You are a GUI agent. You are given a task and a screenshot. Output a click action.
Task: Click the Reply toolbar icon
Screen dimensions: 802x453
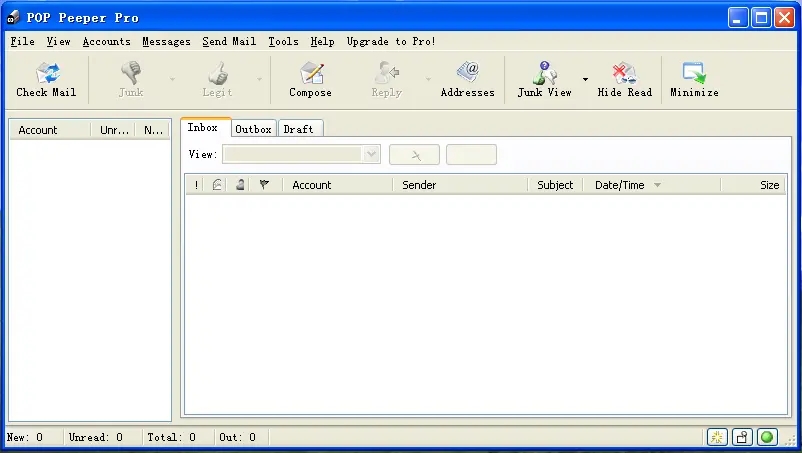coord(386,73)
